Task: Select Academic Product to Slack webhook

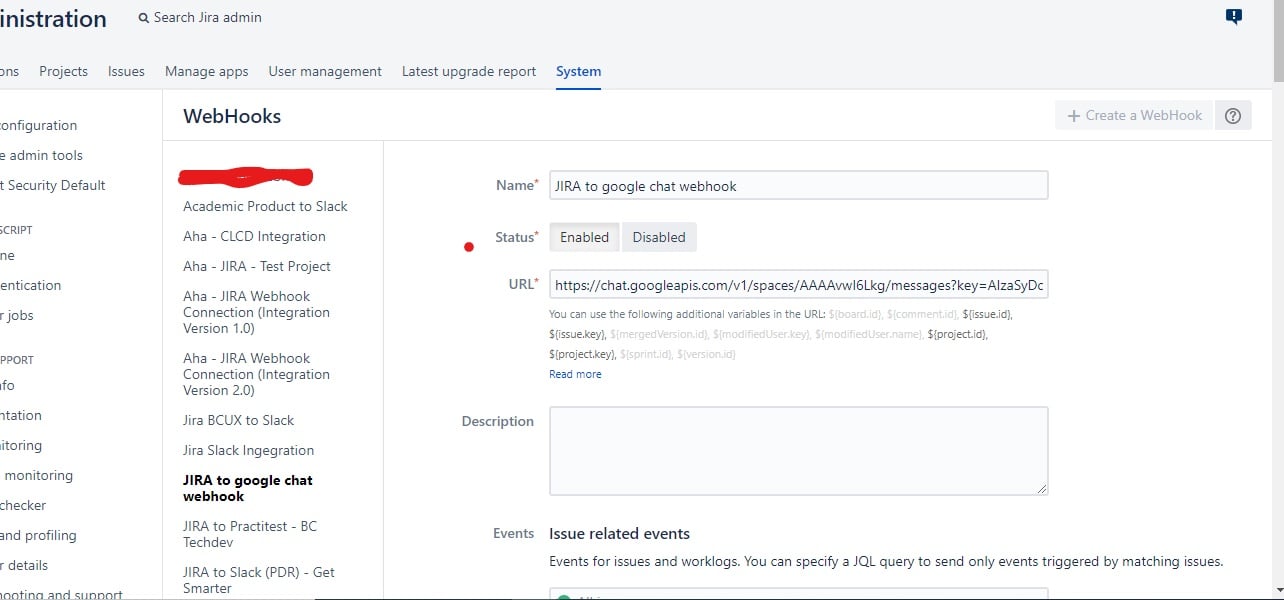Action: click(265, 206)
